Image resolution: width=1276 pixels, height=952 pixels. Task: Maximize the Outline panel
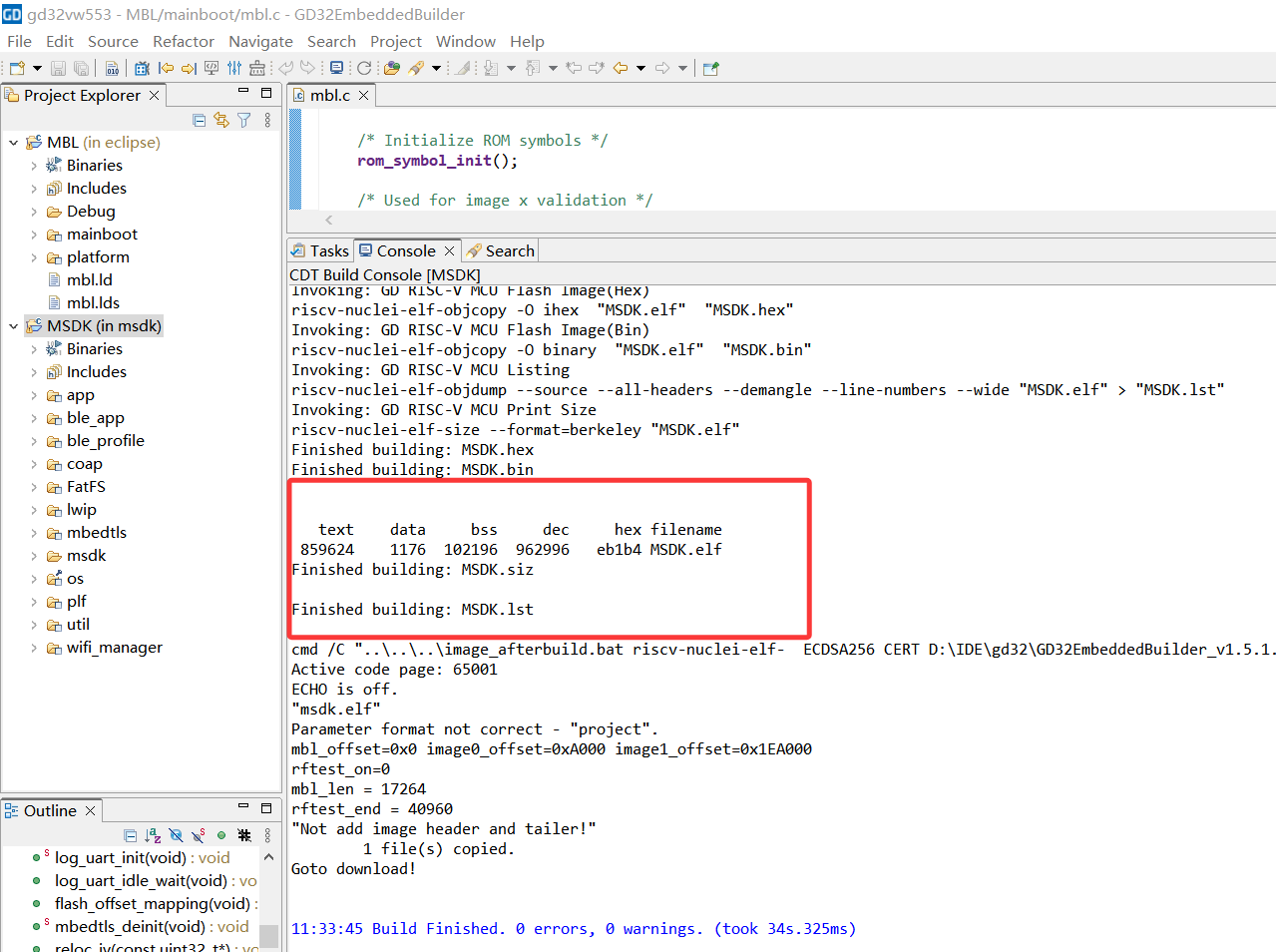[266, 807]
